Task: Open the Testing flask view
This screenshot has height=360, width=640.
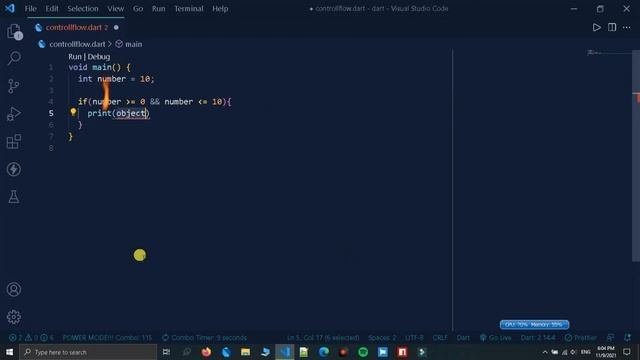Action: [x=14, y=197]
